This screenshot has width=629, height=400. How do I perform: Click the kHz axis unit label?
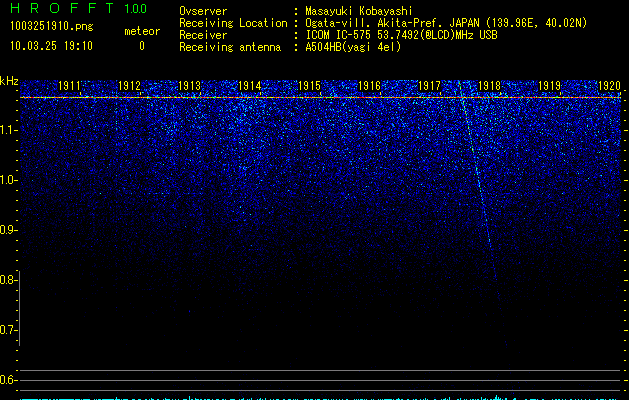tap(9, 81)
